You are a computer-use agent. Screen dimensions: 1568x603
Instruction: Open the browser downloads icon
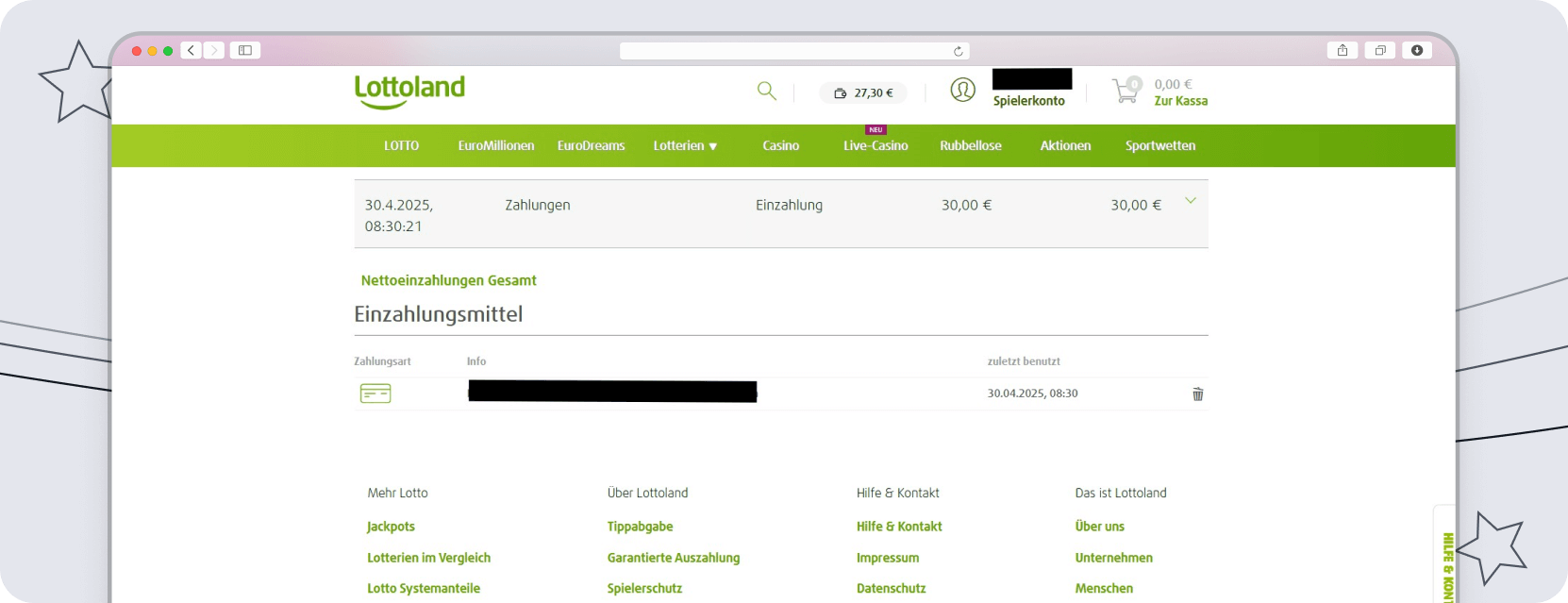[x=1417, y=50]
